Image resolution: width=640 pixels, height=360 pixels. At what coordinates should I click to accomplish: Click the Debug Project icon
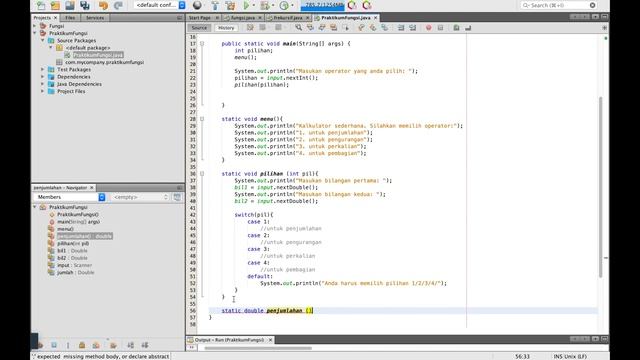point(264,5)
